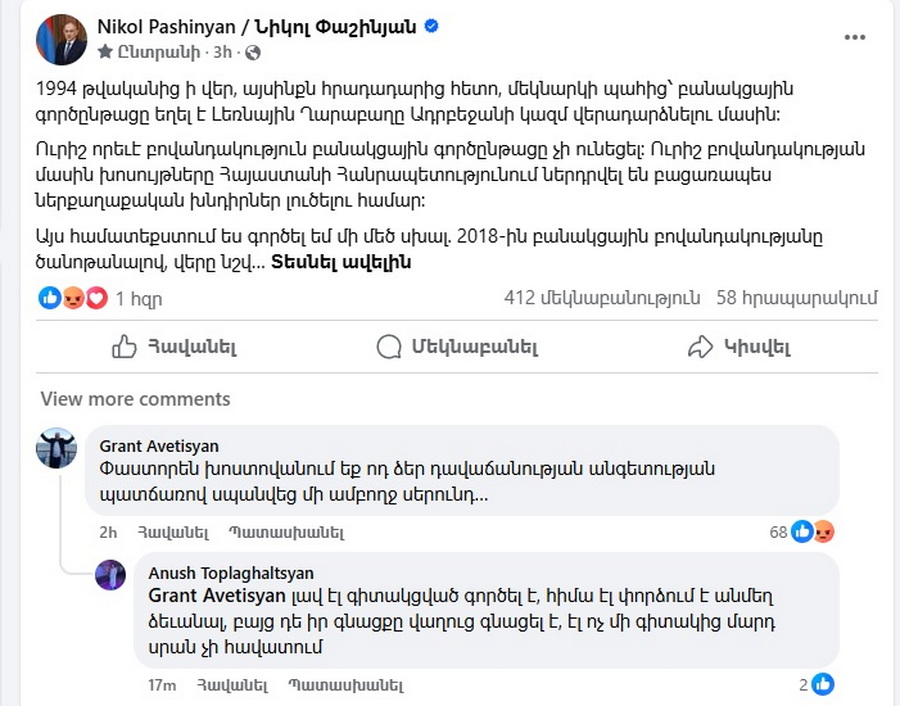The height and width of the screenshot is (706, 900).
Task: Click the star favorites icon under the name
Action: pos(105,52)
